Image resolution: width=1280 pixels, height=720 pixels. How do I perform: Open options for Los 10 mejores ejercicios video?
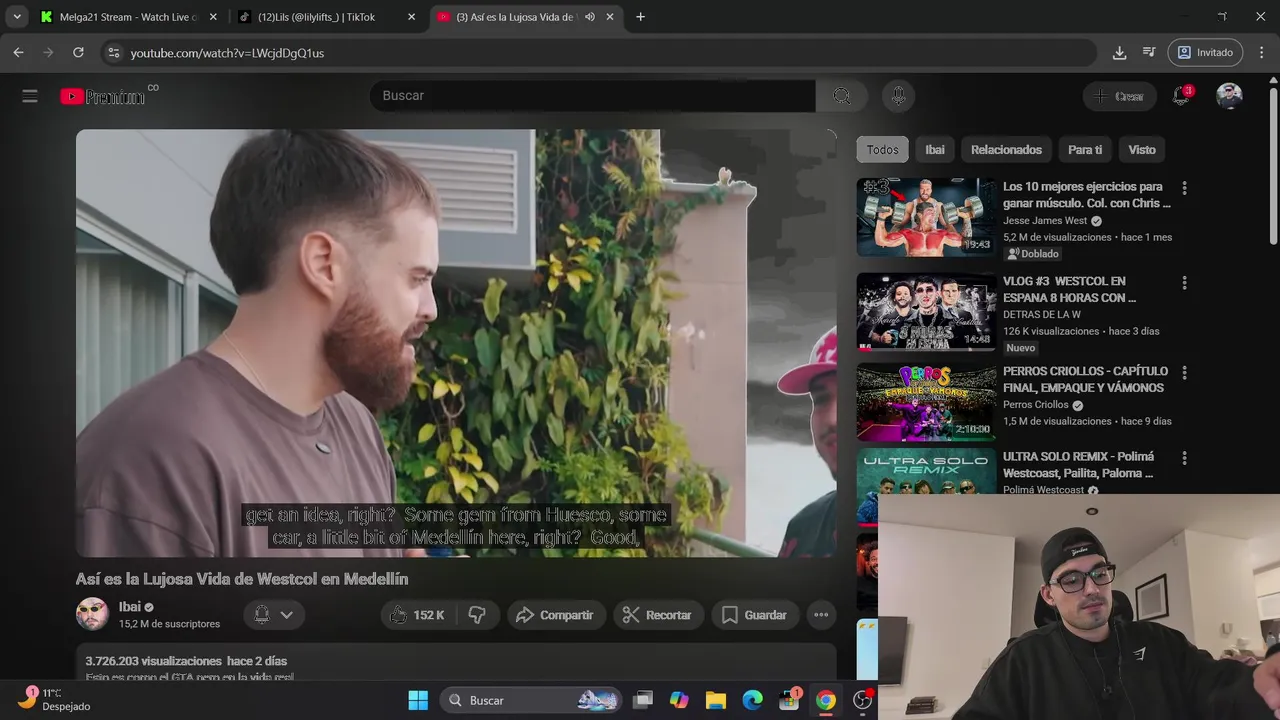1184,188
